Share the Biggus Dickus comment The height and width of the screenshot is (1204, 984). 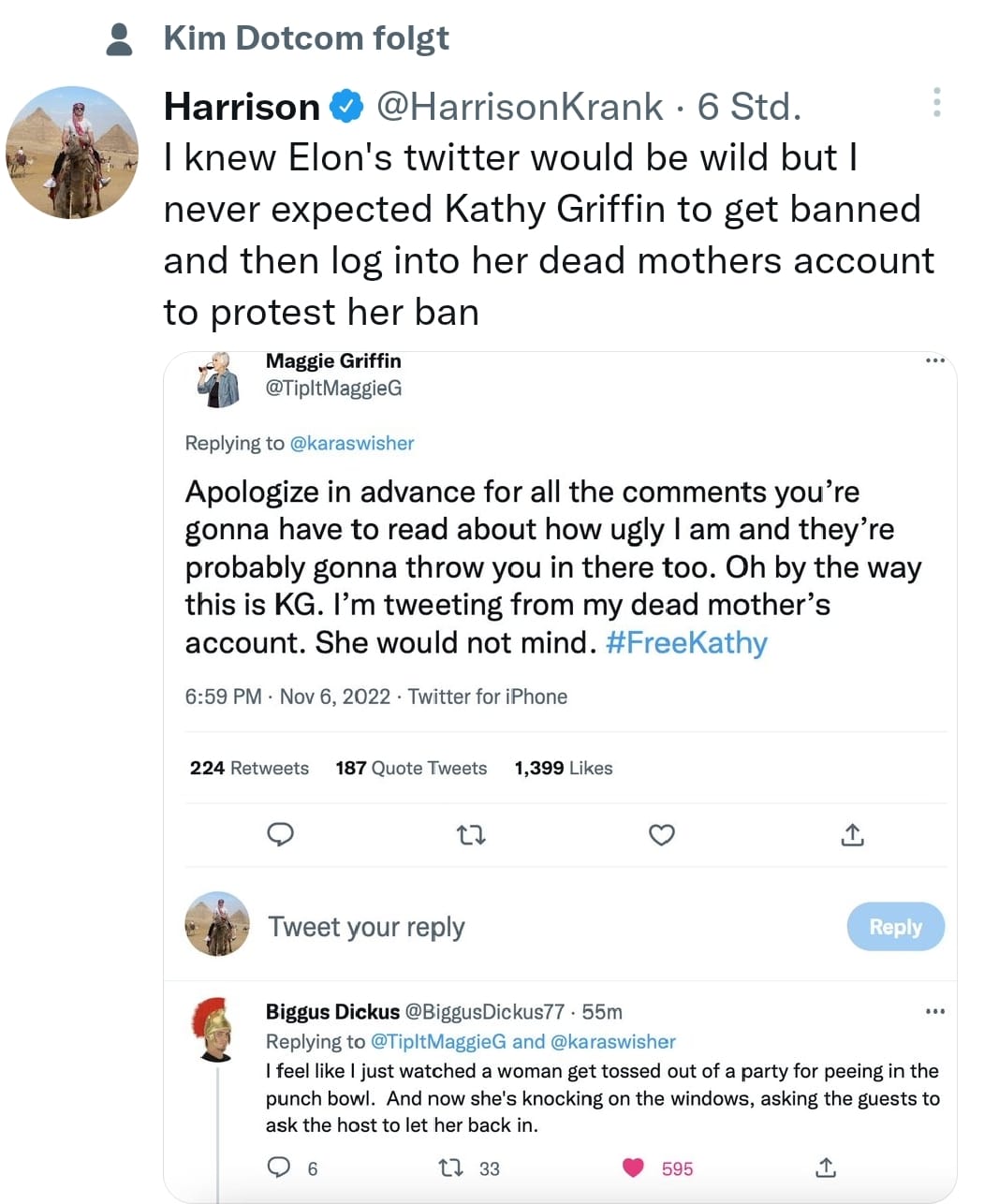[825, 1167]
